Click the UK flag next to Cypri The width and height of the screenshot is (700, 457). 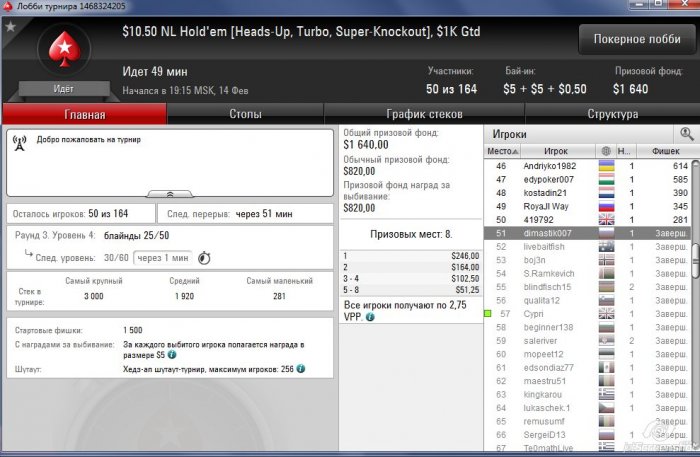(x=606, y=314)
